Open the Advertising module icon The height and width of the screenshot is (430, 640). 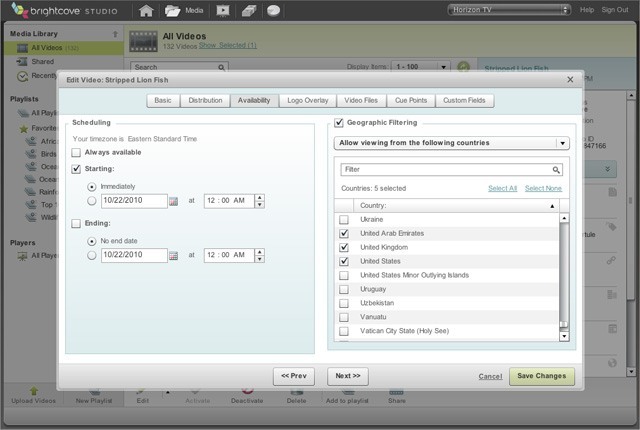[x=249, y=11]
